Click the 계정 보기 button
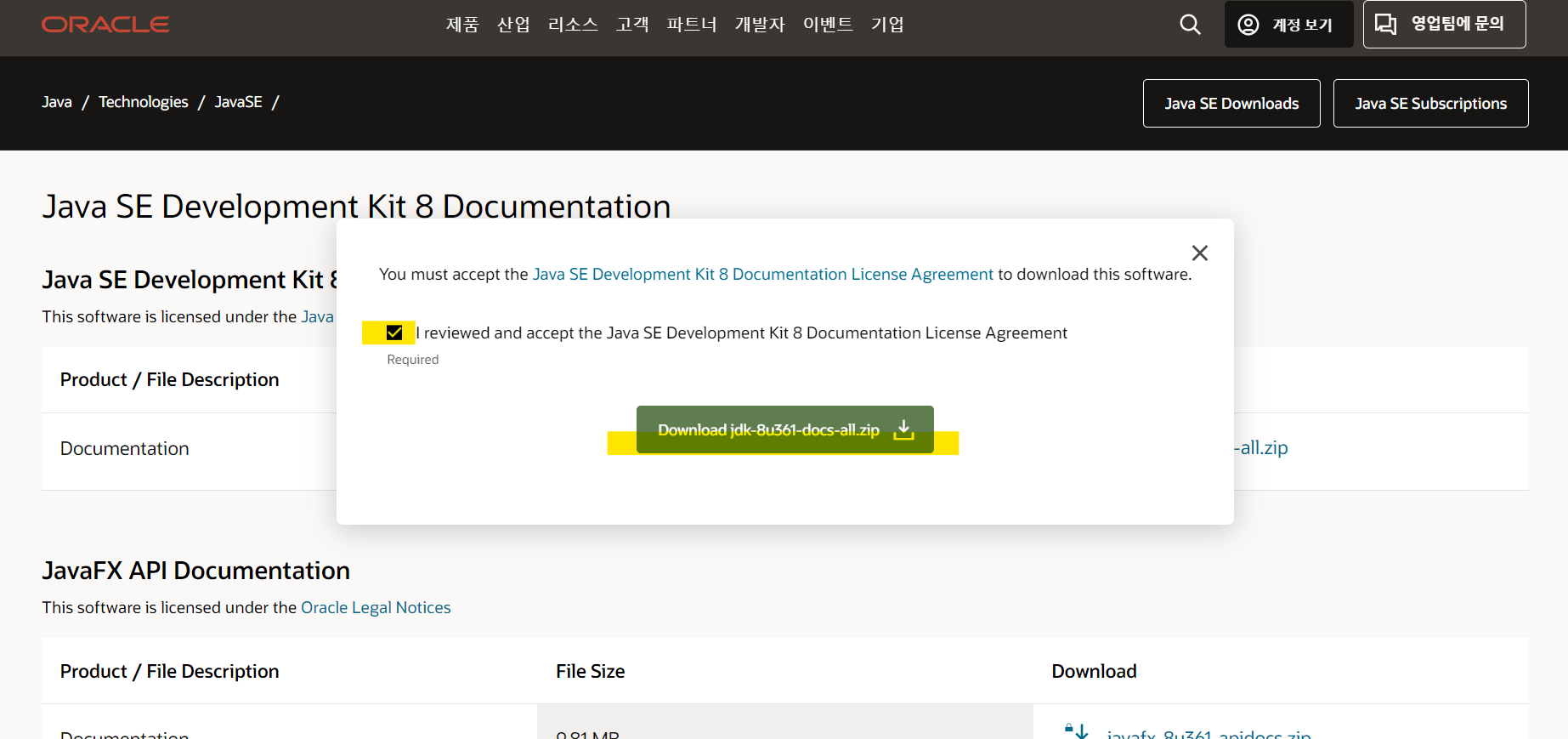 click(x=1288, y=25)
